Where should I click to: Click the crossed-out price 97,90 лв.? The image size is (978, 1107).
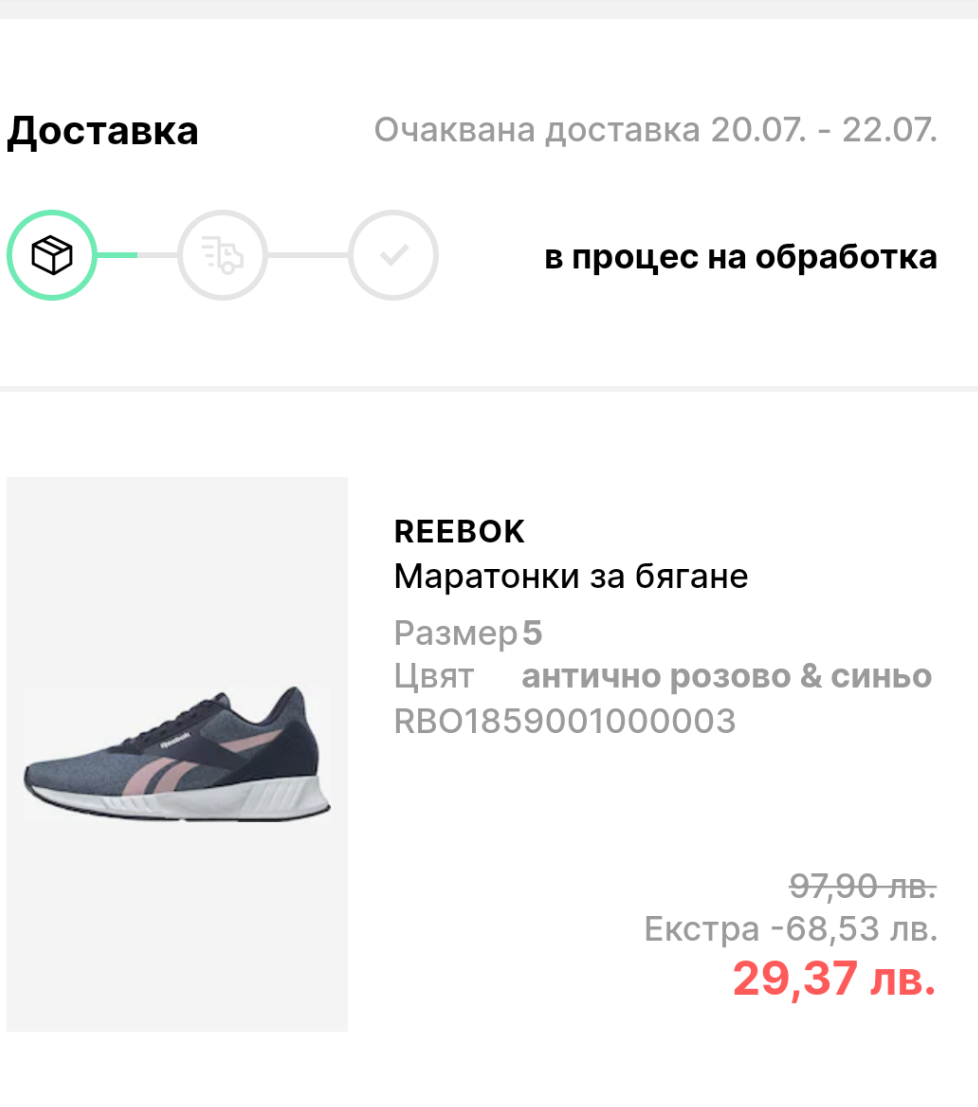pos(862,885)
